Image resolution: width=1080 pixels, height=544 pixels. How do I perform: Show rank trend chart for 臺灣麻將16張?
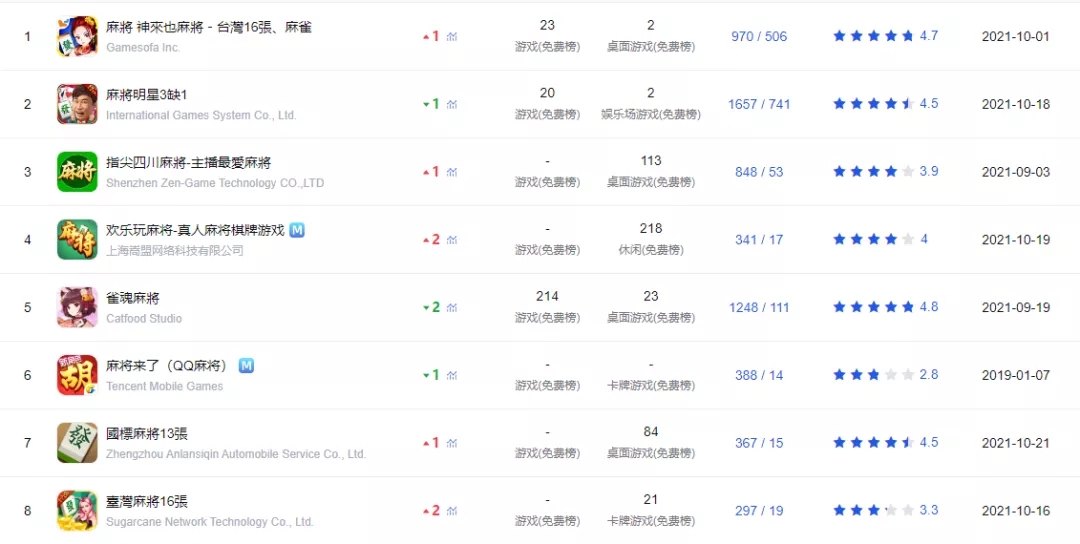pyautogui.click(x=452, y=510)
